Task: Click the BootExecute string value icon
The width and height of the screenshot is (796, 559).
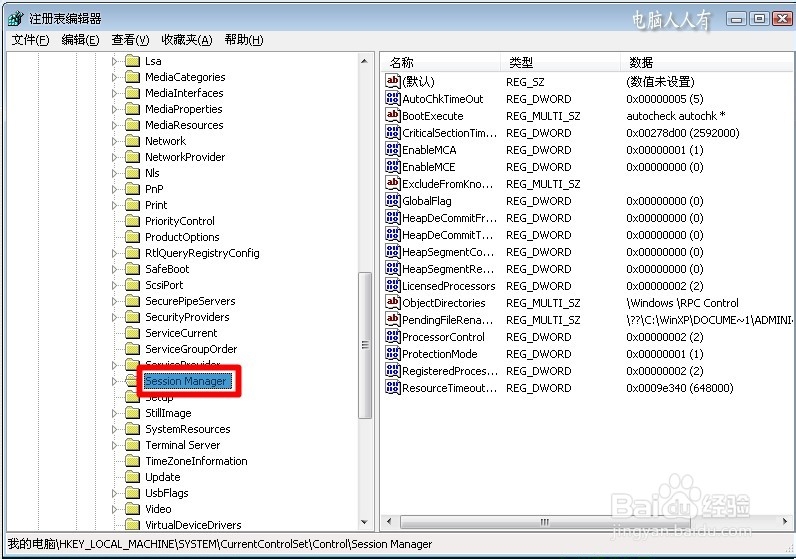Action: coord(393,115)
